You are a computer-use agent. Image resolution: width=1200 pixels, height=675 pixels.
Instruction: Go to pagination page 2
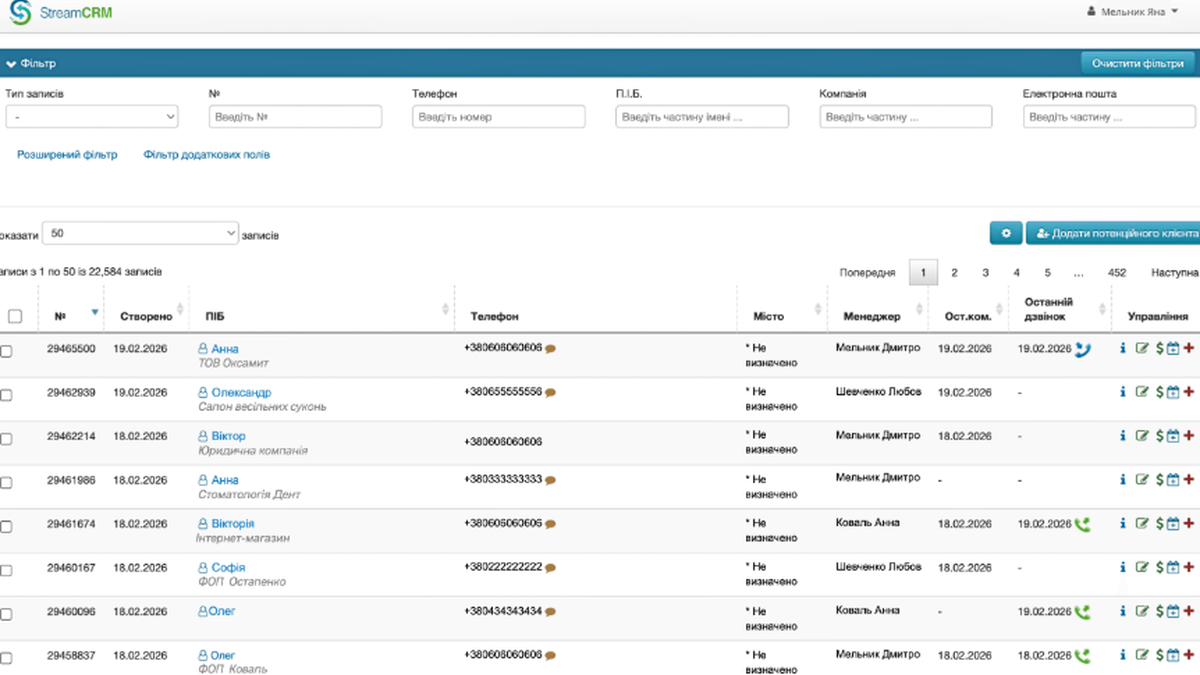point(955,272)
